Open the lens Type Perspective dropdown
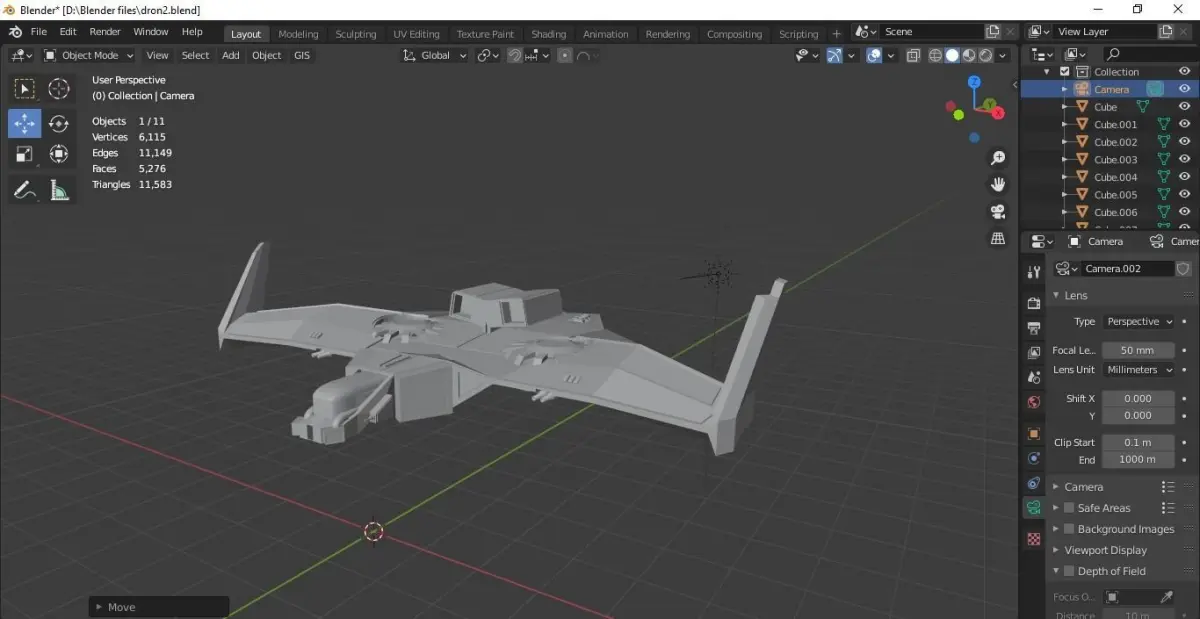The height and width of the screenshot is (619, 1200). (1139, 322)
